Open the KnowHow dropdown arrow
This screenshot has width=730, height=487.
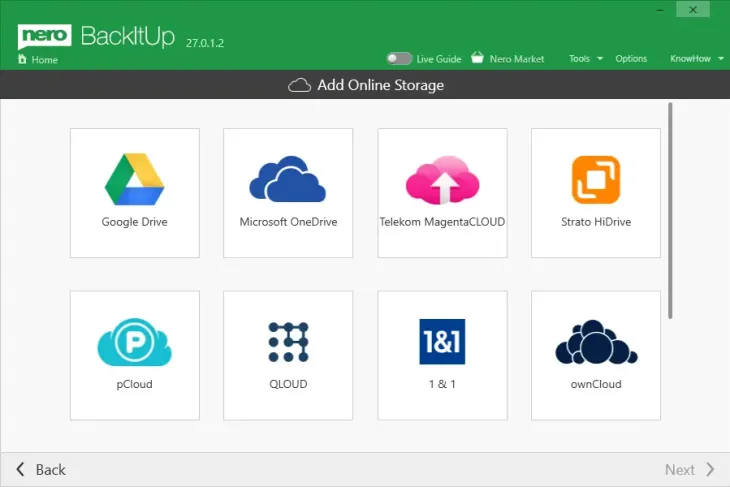[x=721, y=59]
